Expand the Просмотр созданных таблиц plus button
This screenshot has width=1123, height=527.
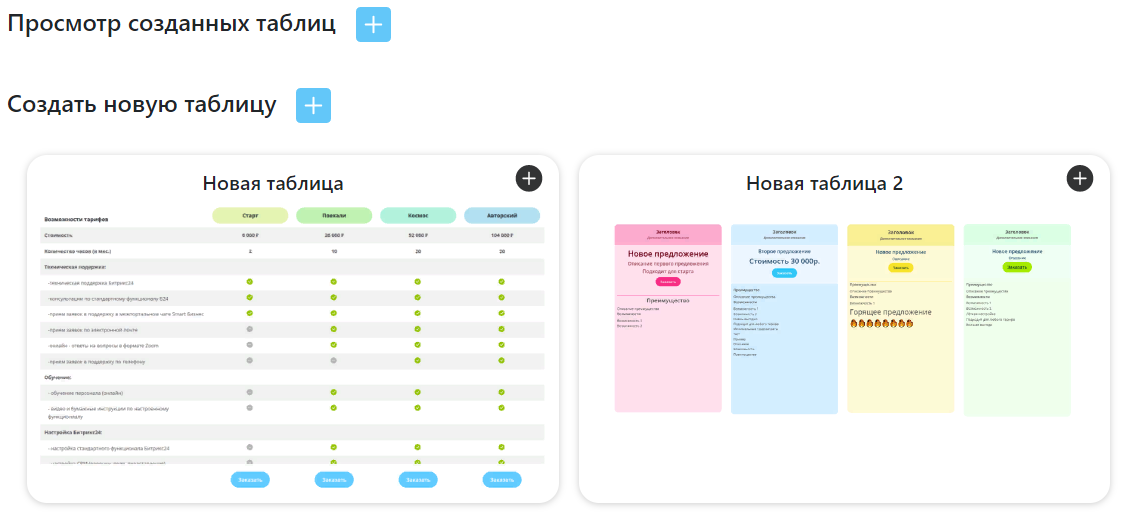[373, 24]
